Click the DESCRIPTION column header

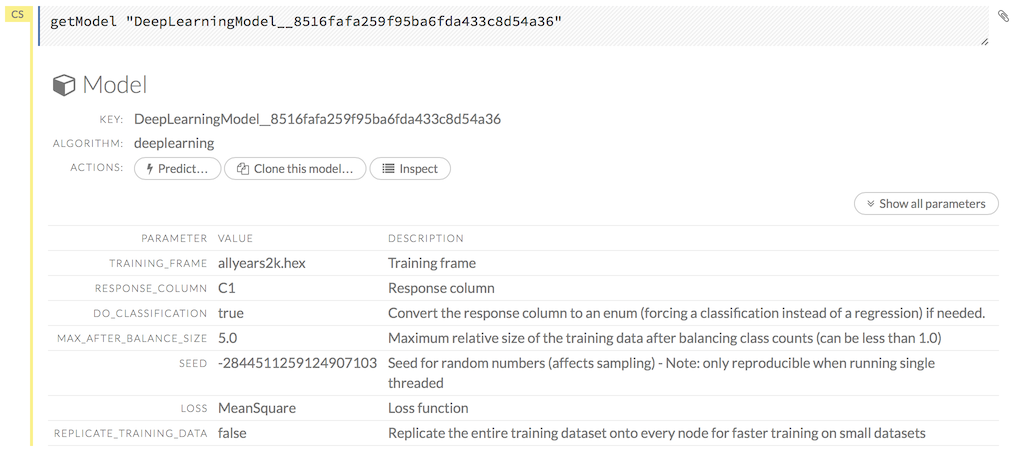tap(426, 239)
